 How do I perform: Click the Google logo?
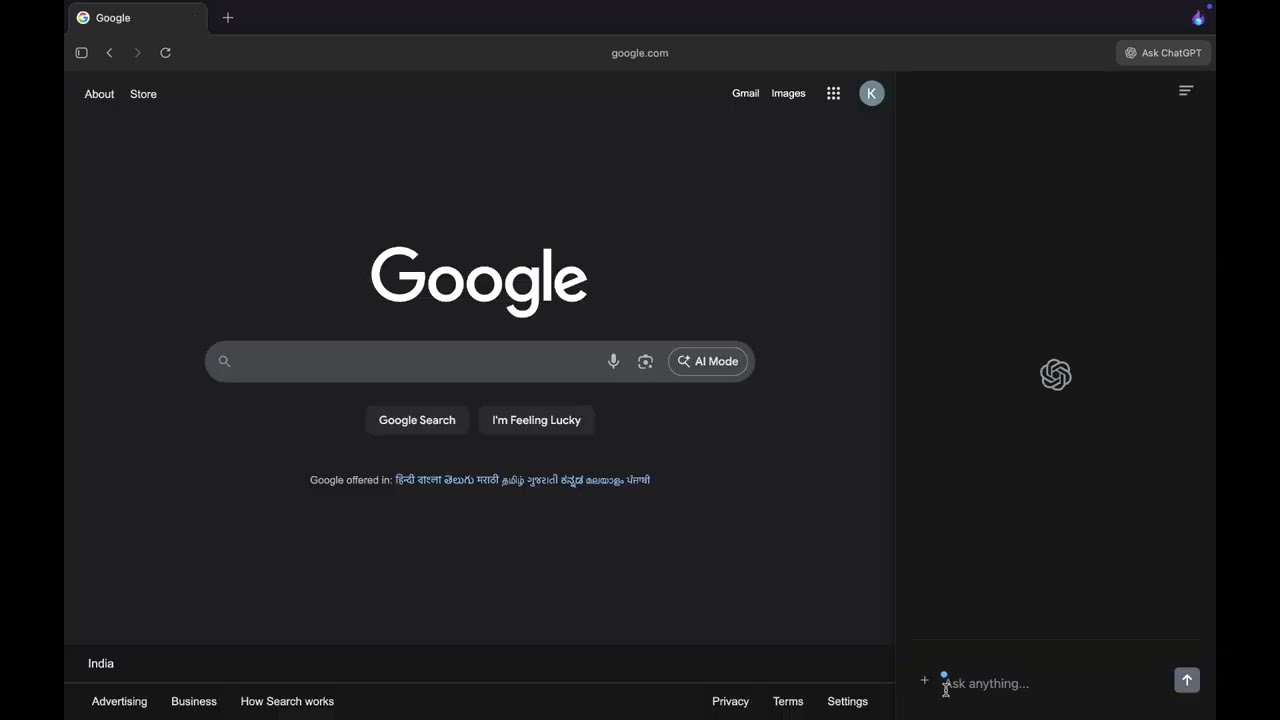tap(479, 281)
